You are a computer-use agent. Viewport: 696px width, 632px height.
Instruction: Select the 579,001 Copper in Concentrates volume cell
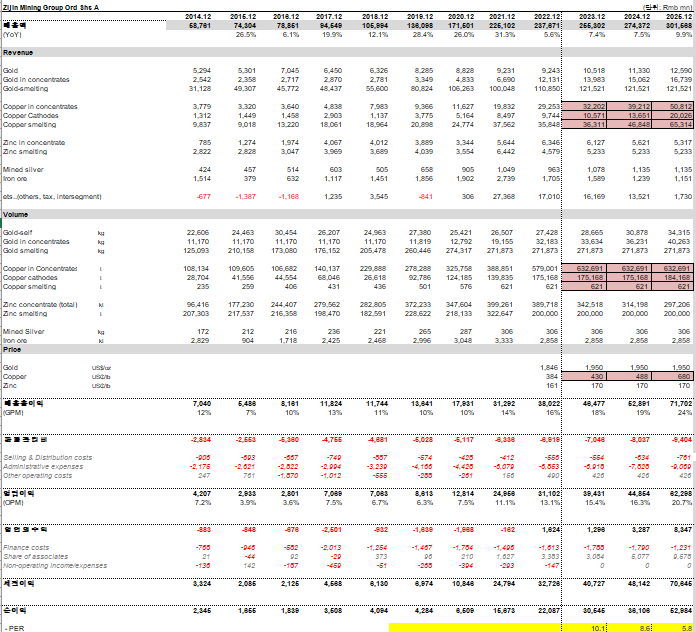545,269
